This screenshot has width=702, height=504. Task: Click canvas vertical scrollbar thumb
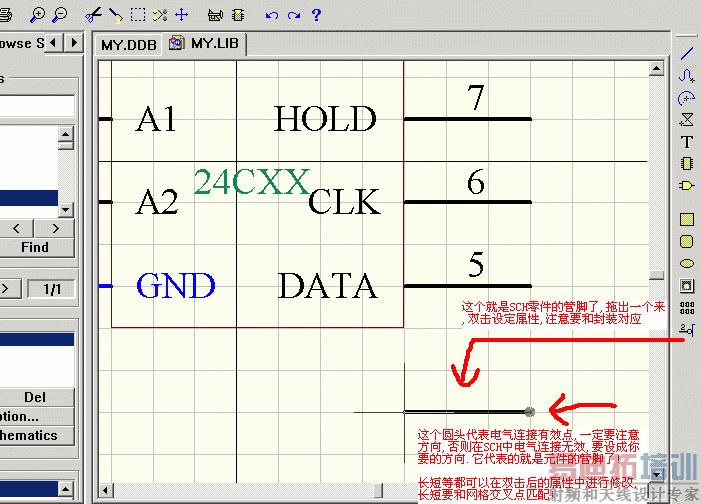pos(656,275)
